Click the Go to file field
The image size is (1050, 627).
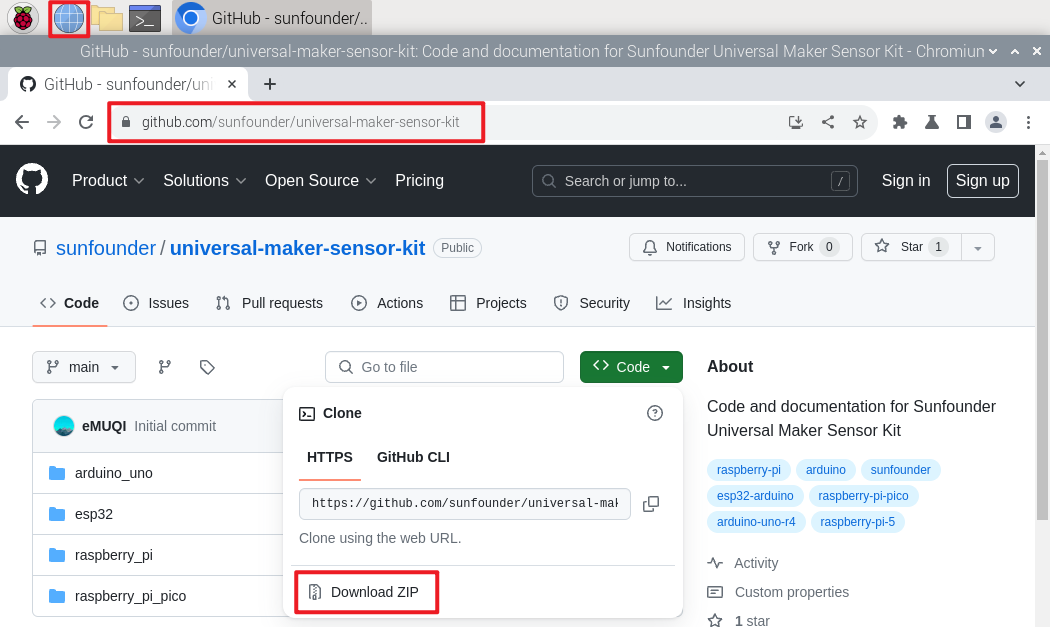click(444, 367)
